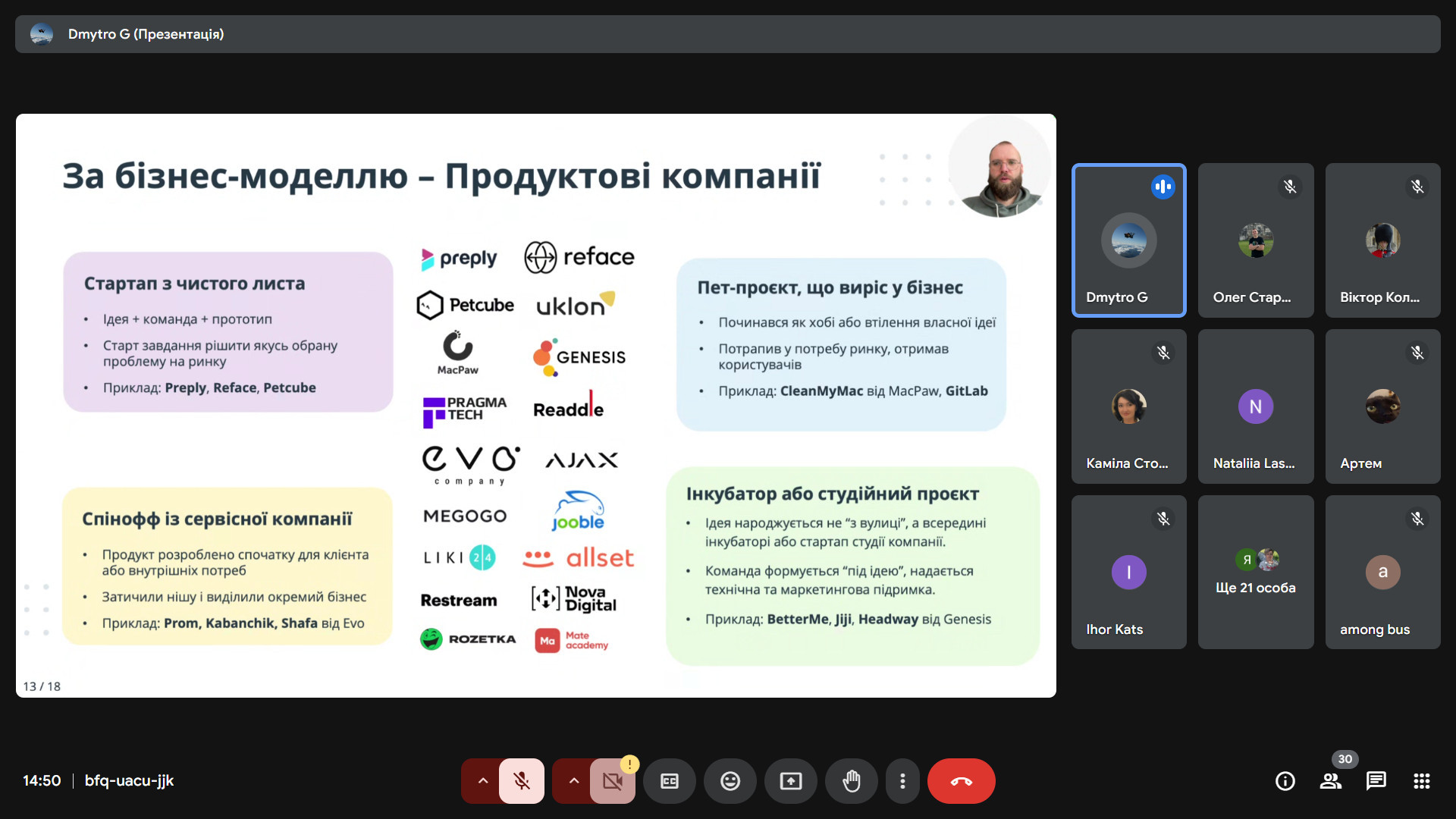Image resolution: width=1456 pixels, height=819 pixels.
Task: Click the Genesis logo on slide
Action: (x=579, y=357)
